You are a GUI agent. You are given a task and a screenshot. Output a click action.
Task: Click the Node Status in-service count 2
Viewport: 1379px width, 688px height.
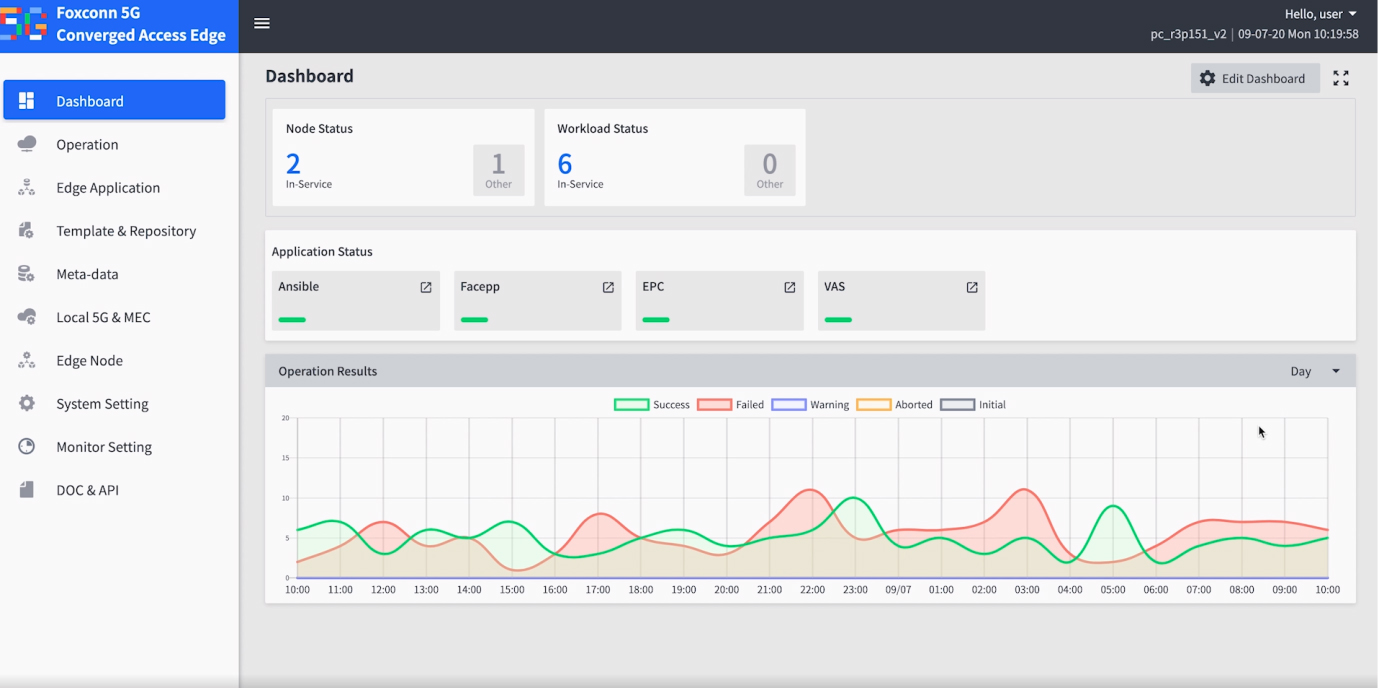pos(293,163)
